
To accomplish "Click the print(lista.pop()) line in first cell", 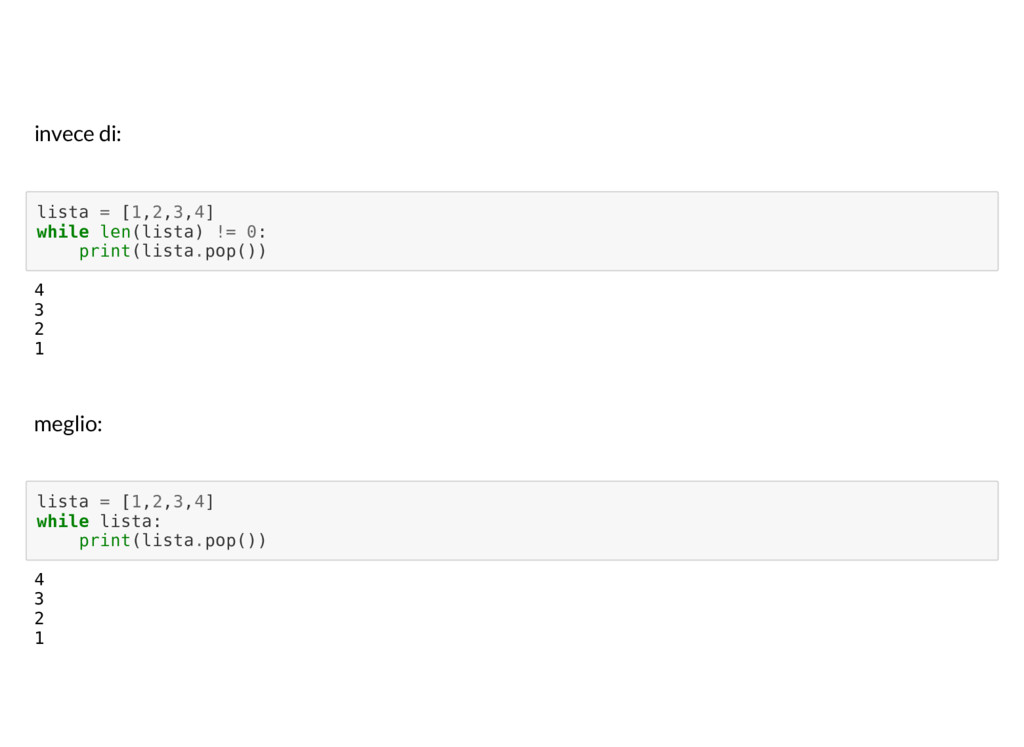I will [172, 251].
